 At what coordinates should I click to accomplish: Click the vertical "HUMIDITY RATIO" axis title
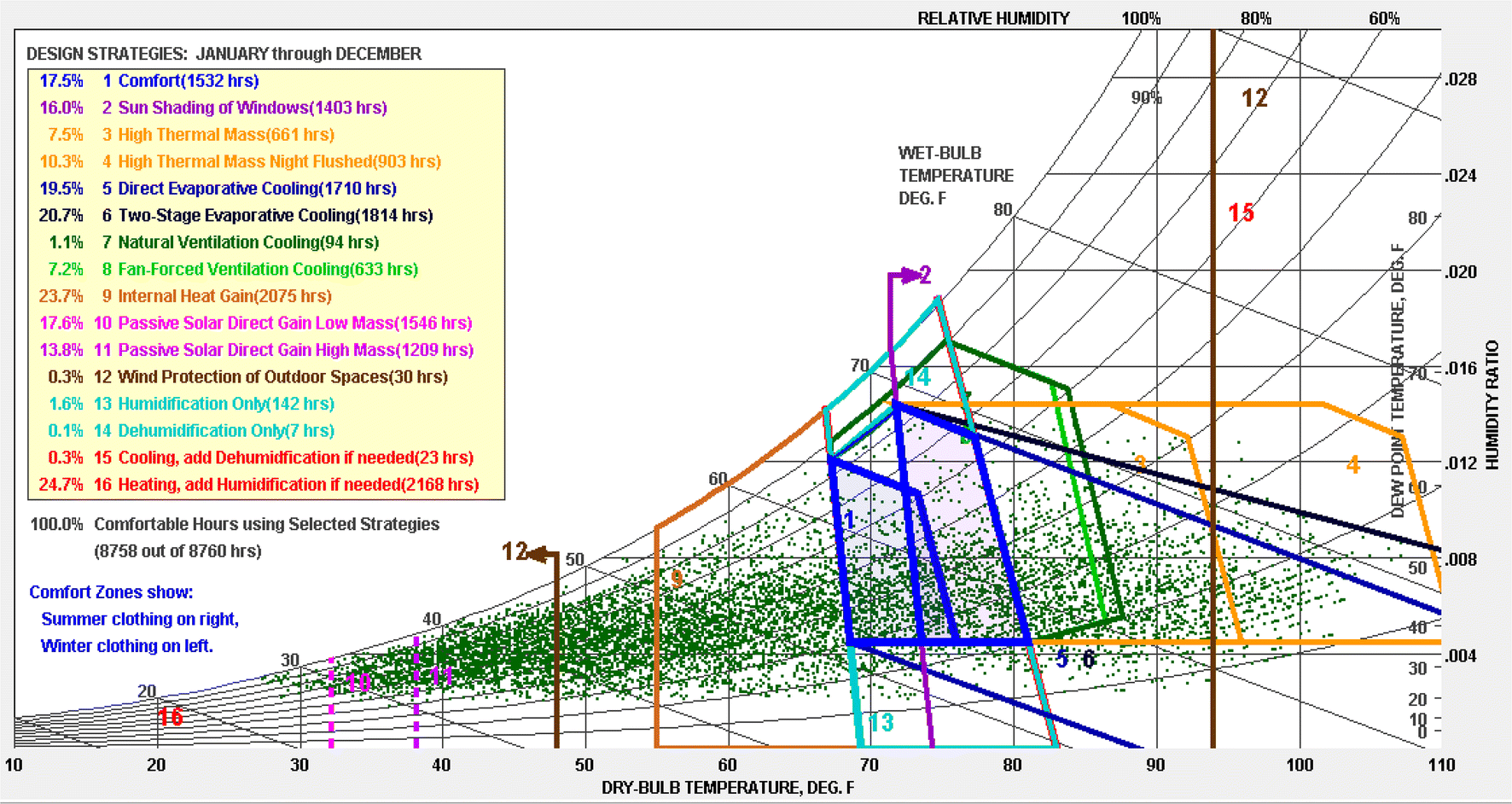(1492, 405)
